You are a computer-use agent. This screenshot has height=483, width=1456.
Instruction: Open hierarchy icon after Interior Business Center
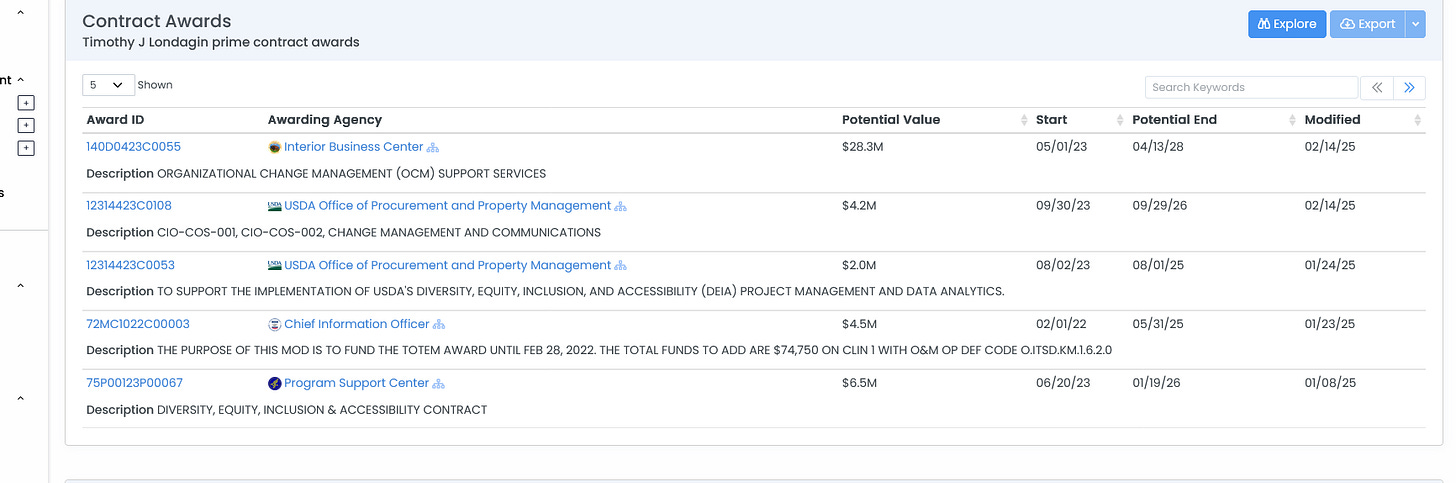433,147
